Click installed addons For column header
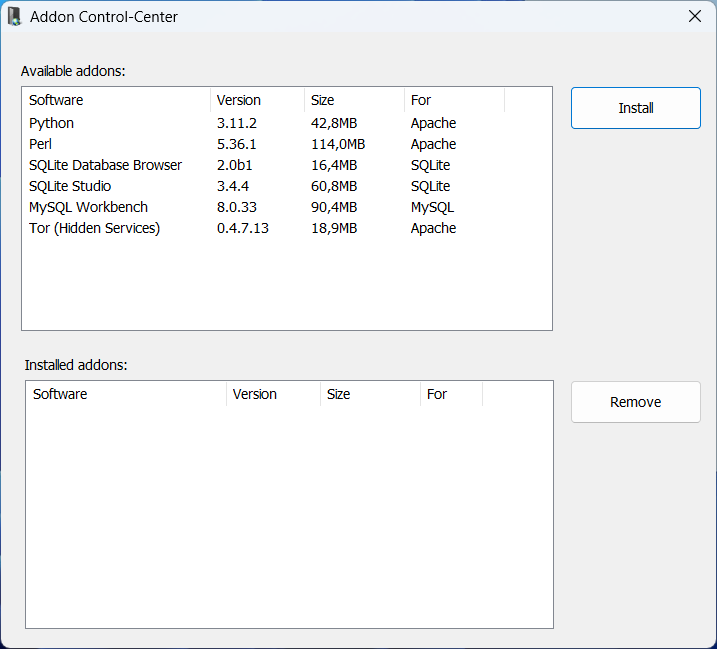The image size is (717, 649). [451, 394]
